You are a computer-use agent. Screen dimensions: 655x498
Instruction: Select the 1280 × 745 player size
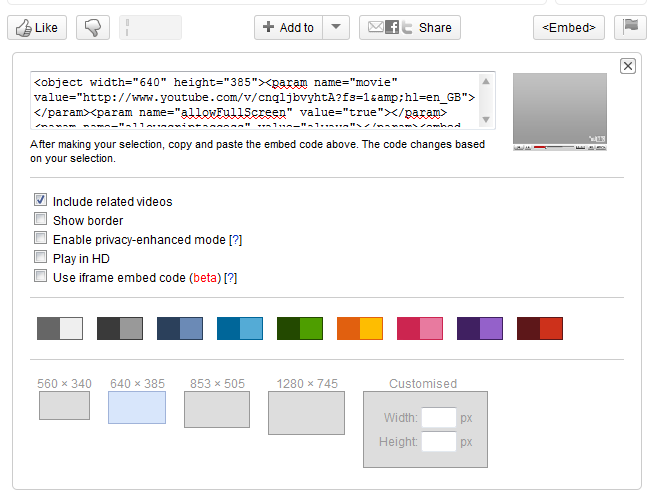(306, 412)
